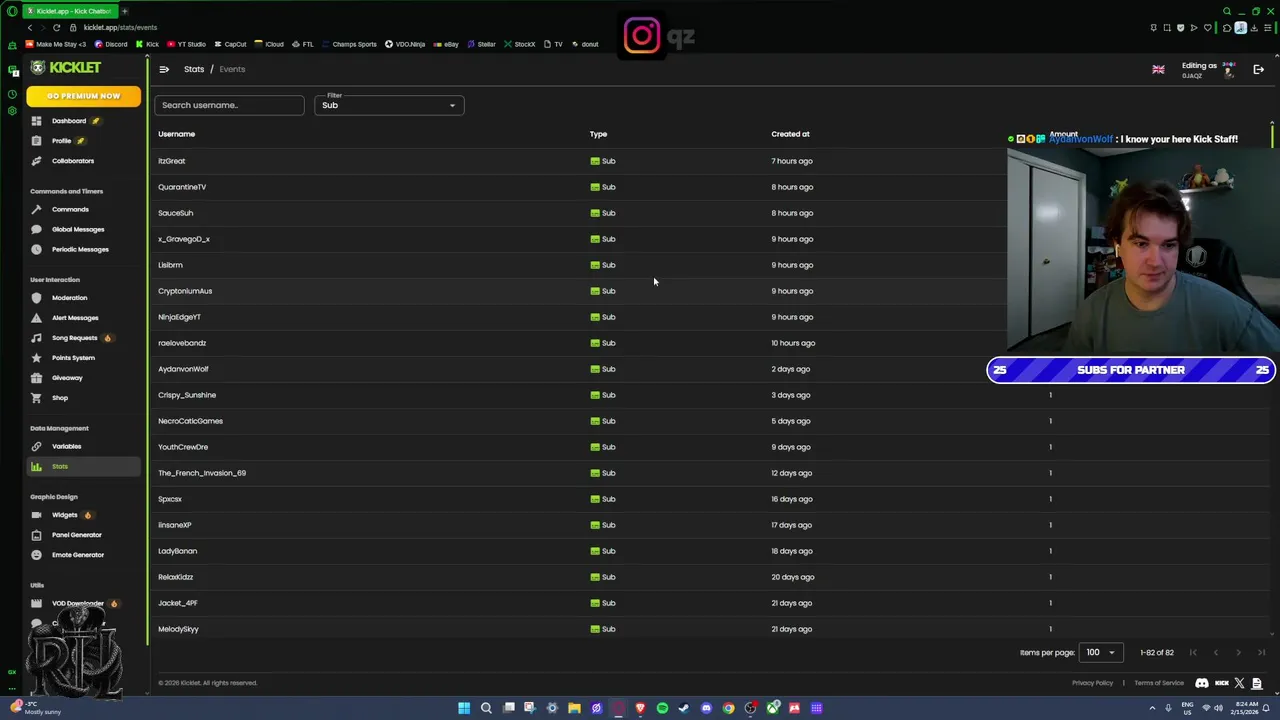Click username QuarantineTV
1280x720 pixels.
(x=182, y=187)
